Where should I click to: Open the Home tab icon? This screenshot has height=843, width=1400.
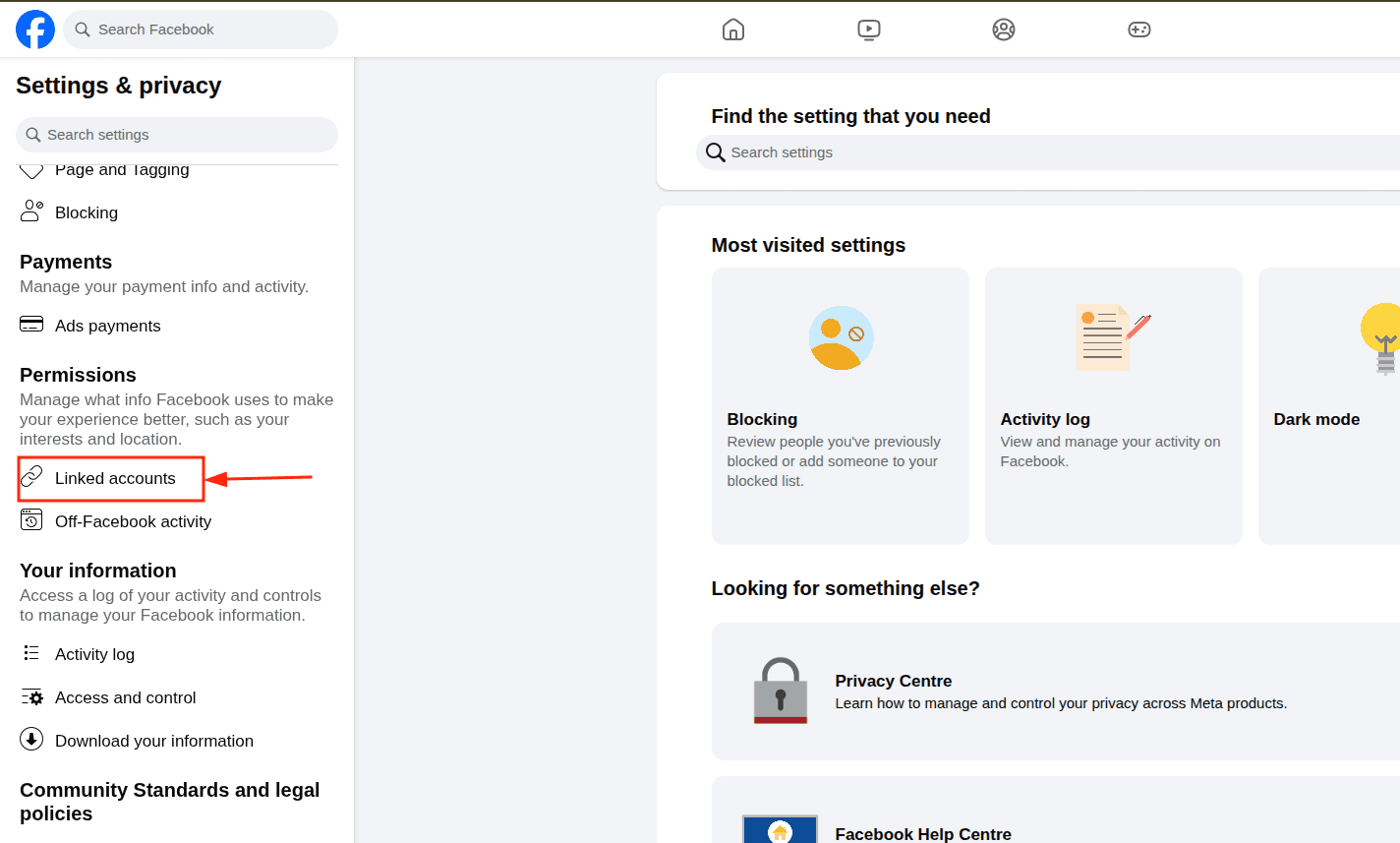point(733,30)
